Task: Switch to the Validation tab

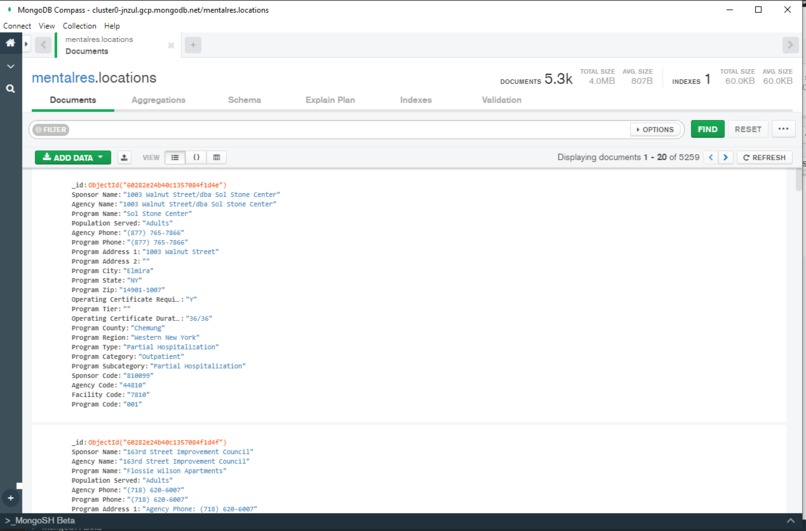Action: (502, 100)
